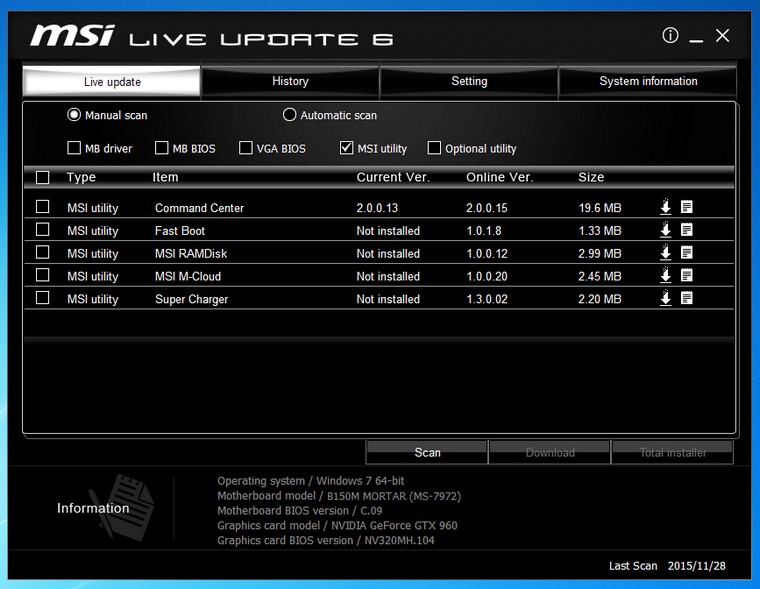
Task: Open the Setting tab
Action: pos(469,81)
